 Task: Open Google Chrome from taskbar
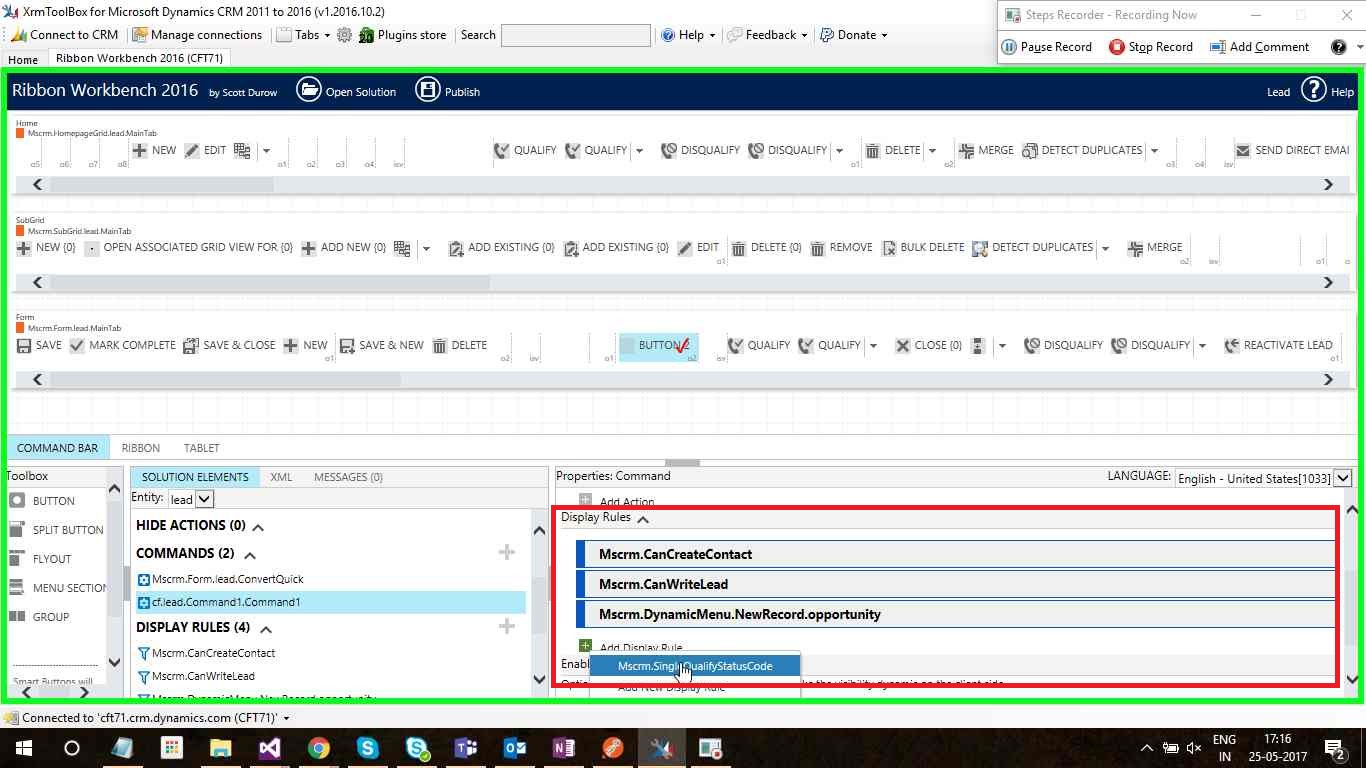click(318, 748)
